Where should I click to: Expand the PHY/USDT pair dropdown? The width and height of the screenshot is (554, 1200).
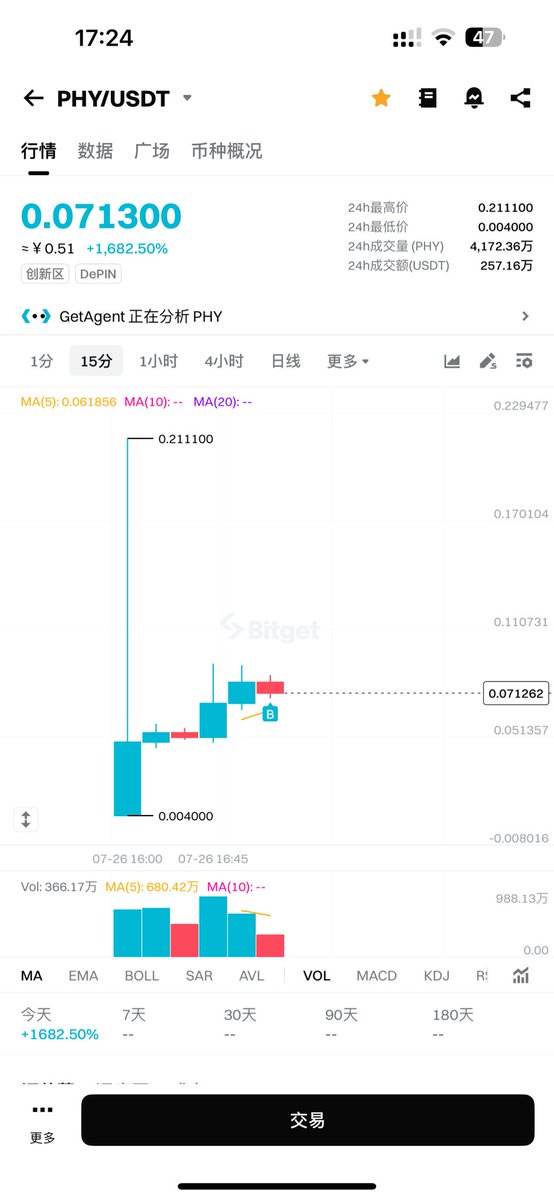click(x=187, y=98)
